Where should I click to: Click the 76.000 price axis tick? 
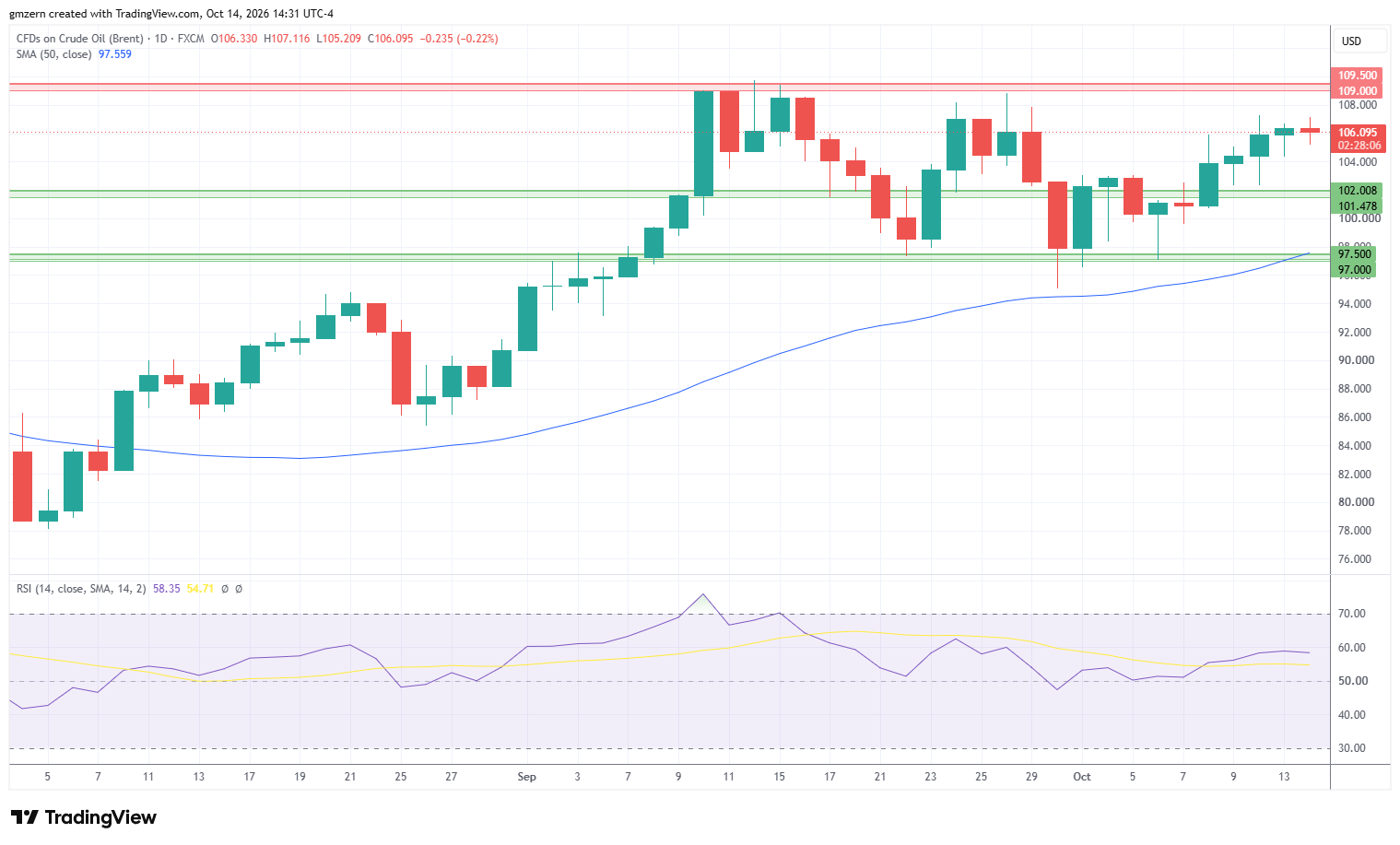(x=1355, y=559)
